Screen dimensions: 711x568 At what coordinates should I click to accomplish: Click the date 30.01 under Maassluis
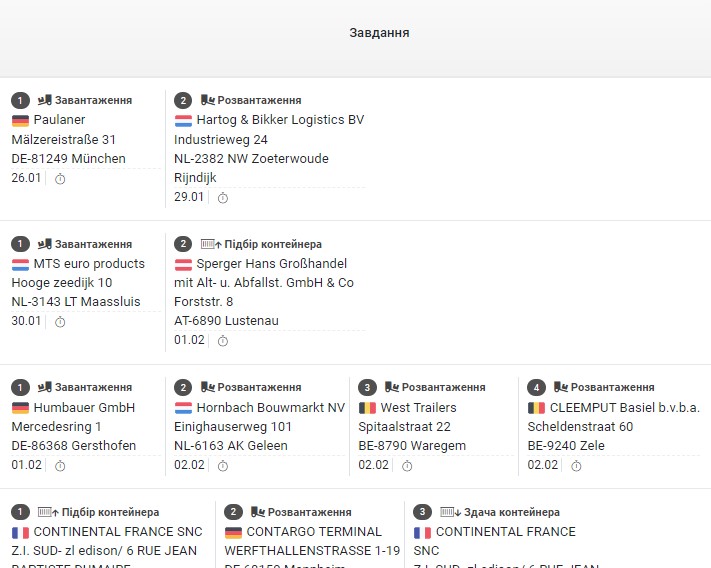point(26,321)
